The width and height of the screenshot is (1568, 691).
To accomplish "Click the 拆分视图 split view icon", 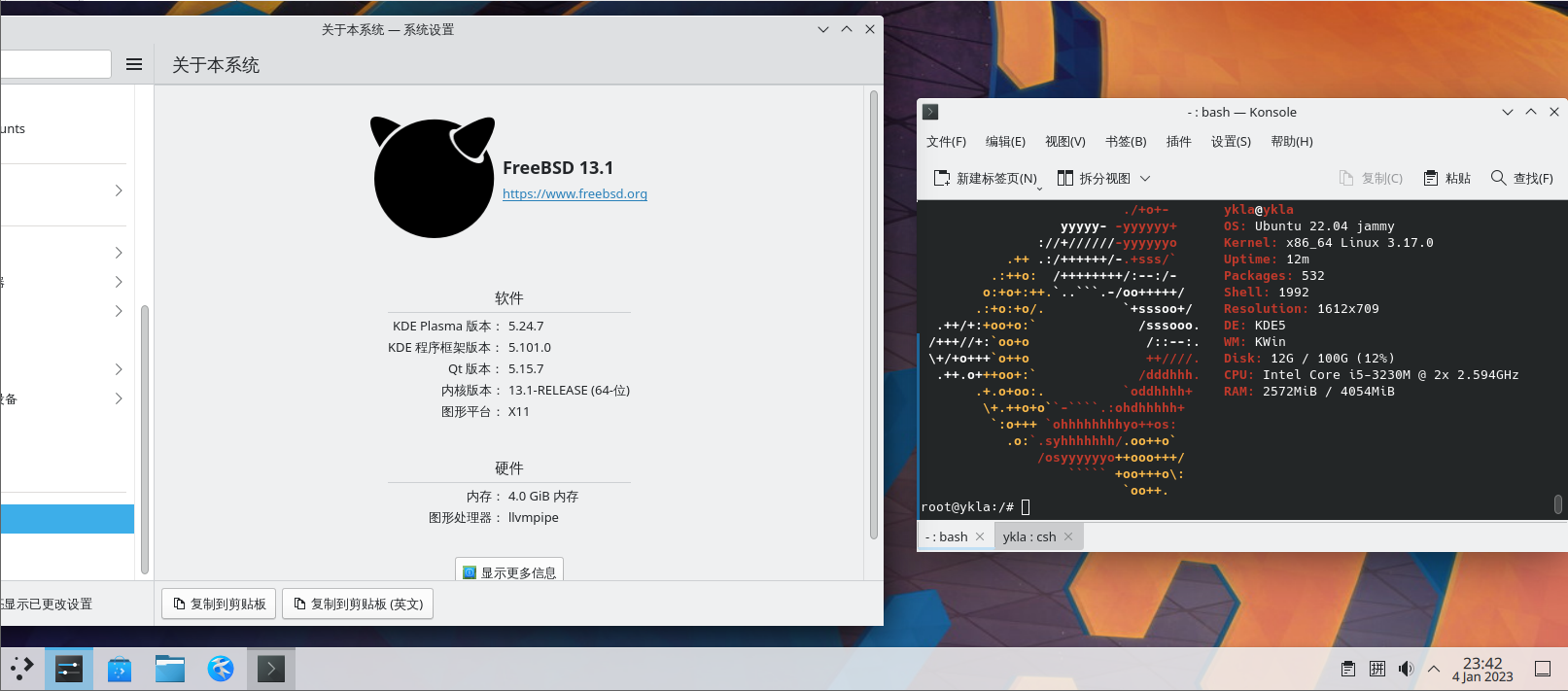I will click(x=1065, y=178).
